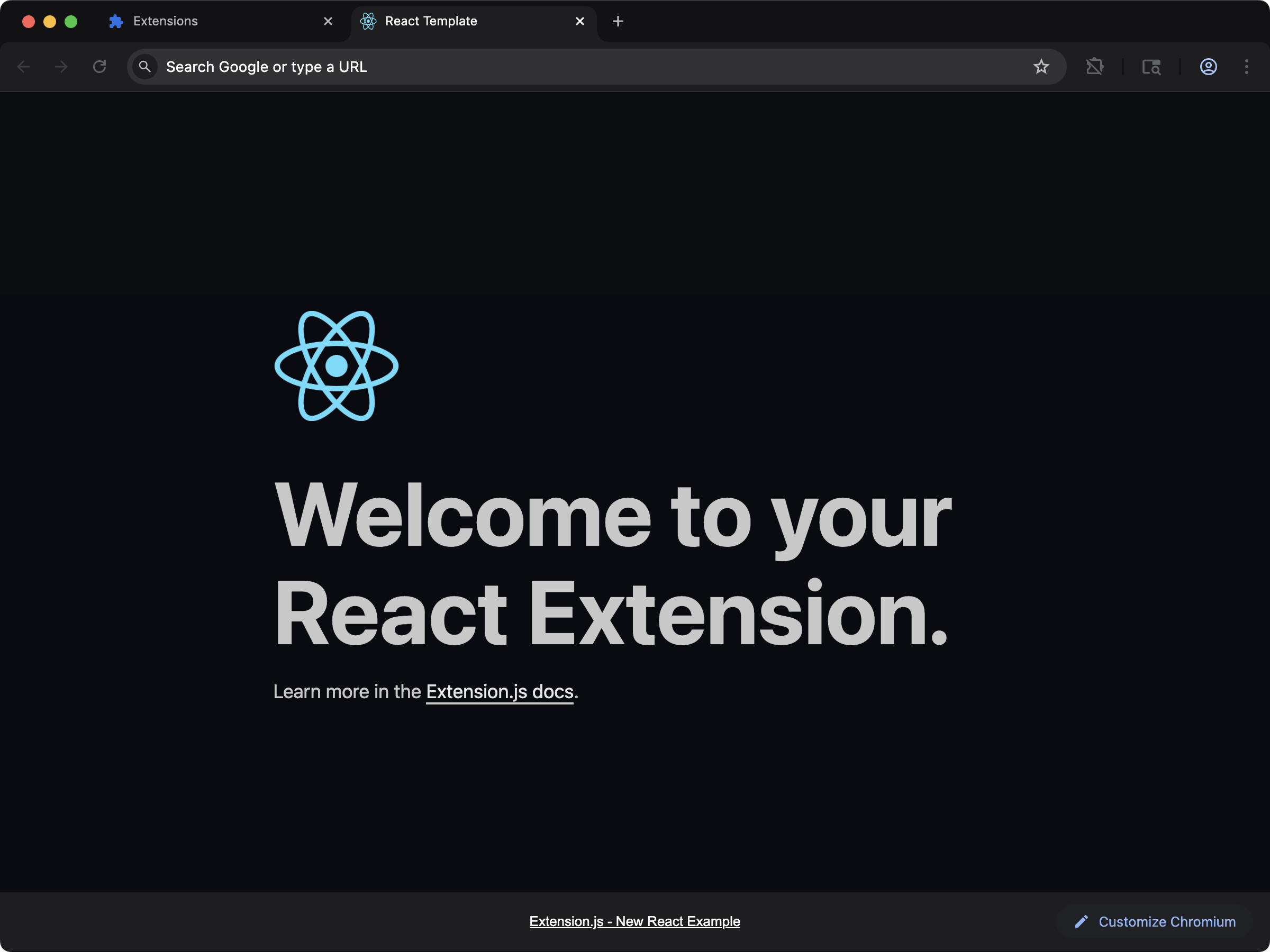Click the Extension.js - New React Example link

[634, 921]
